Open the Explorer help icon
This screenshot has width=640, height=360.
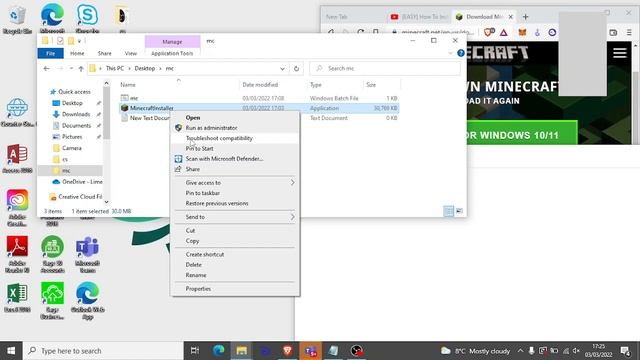pos(461,53)
